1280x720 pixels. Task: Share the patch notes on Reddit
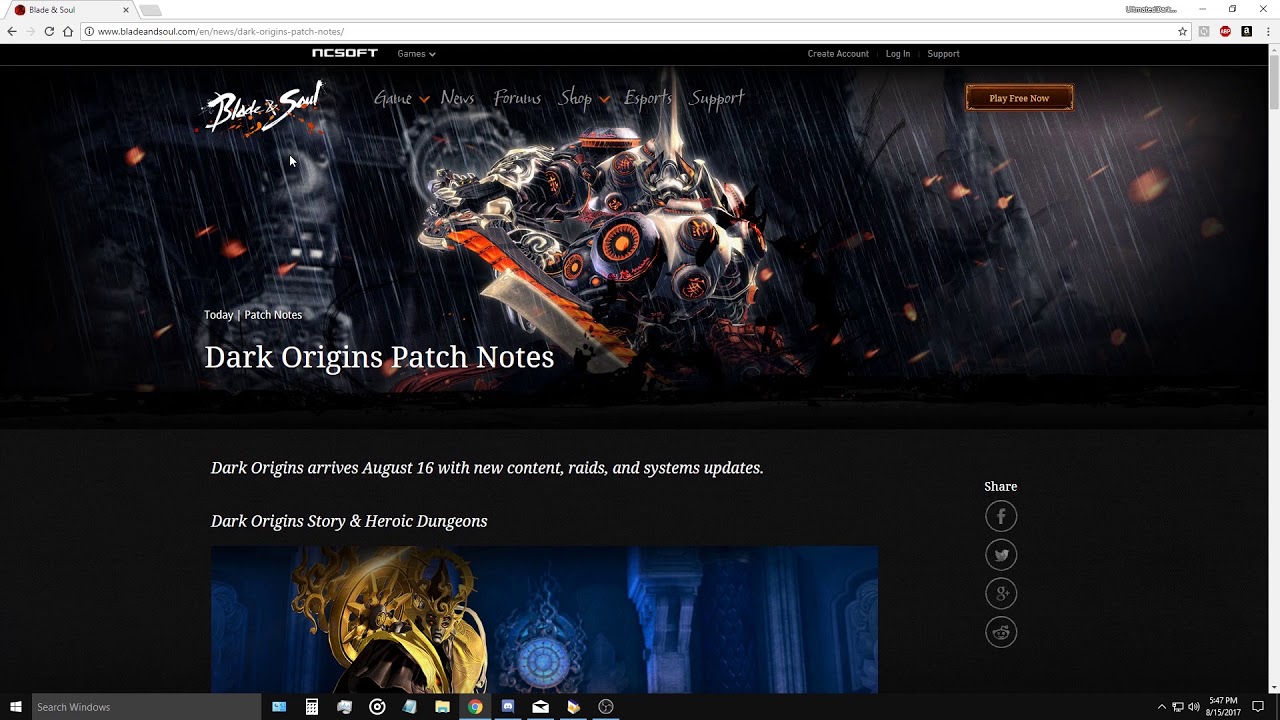point(1001,632)
